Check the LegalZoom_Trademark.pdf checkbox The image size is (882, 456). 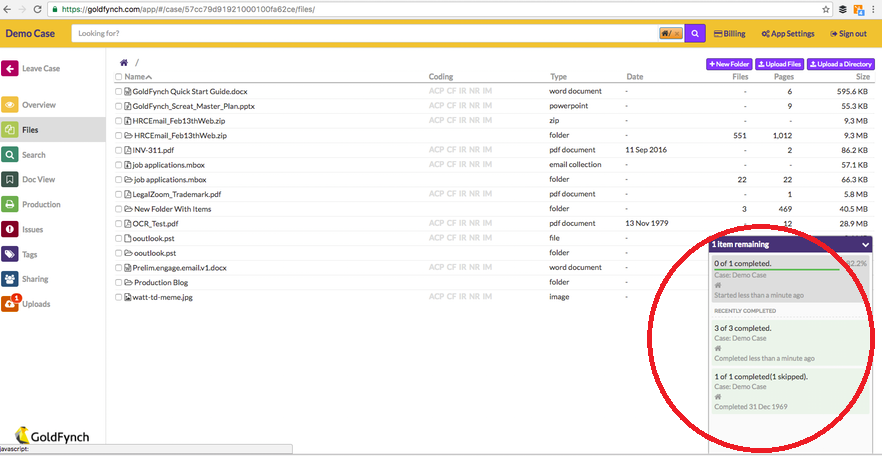[x=119, y=194]
